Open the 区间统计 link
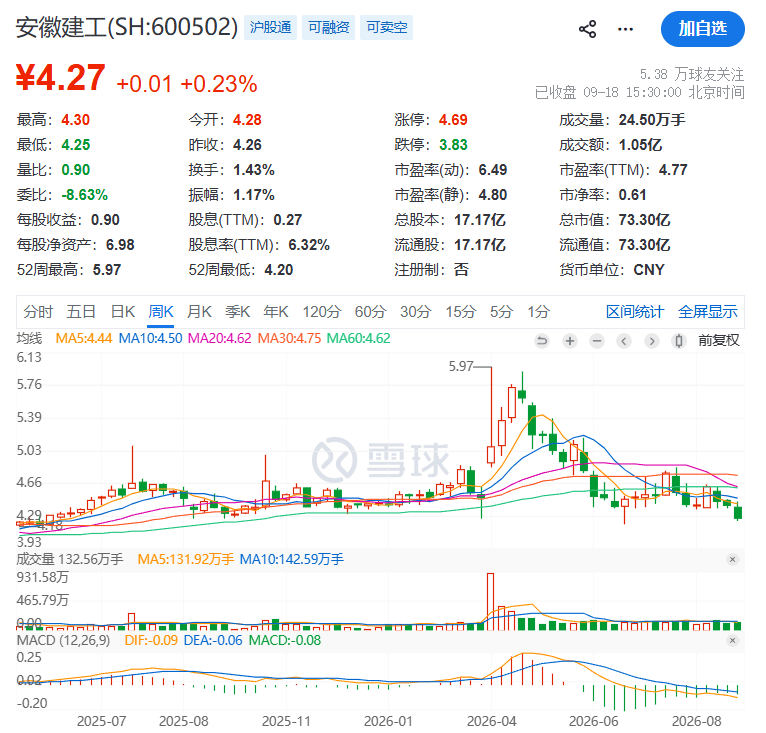Image resolution: width=766 pixels, height=733 pixels. (635, 312)
